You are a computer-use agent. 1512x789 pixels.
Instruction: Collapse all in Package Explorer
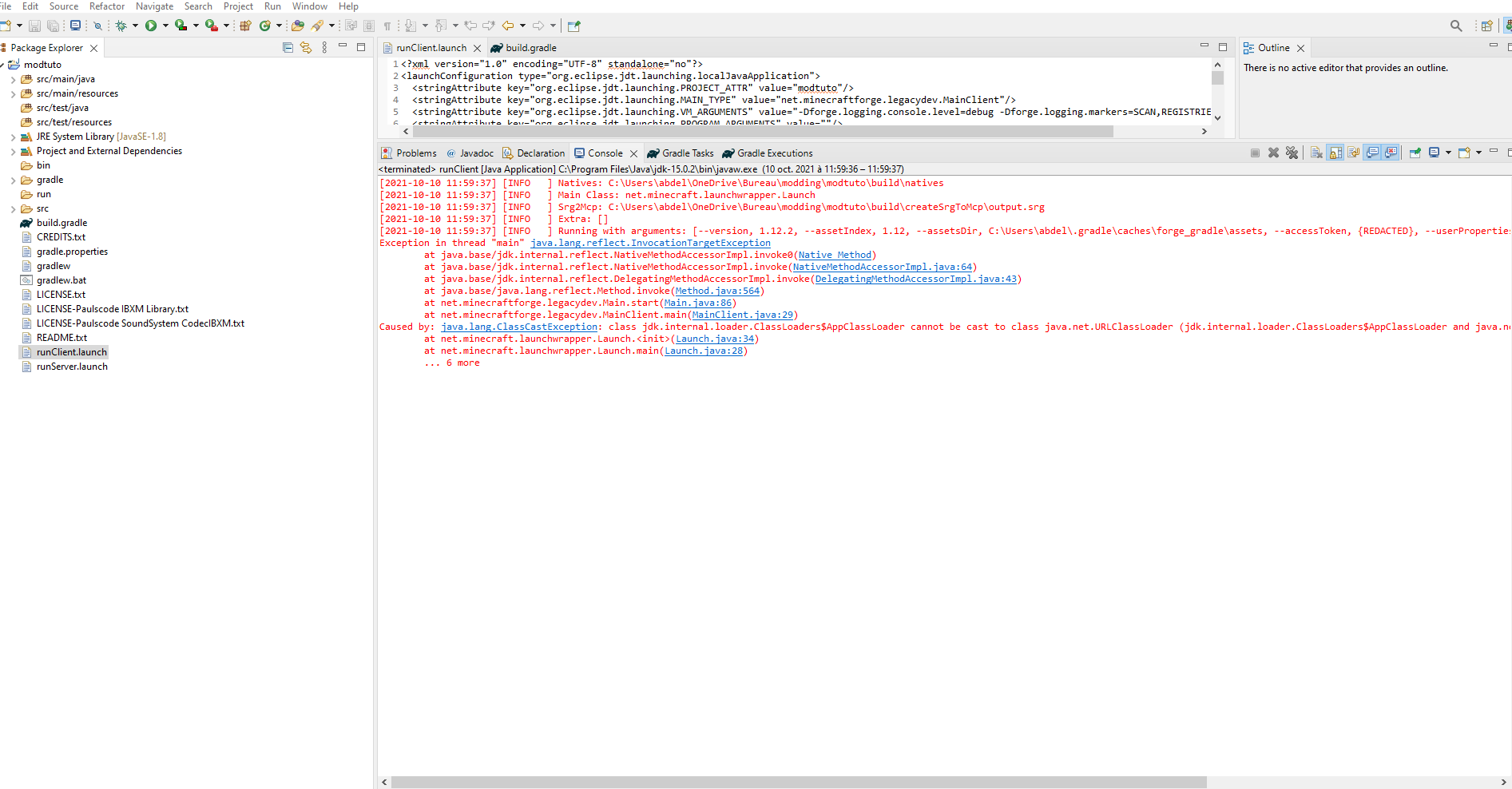(x=288, y=48)
